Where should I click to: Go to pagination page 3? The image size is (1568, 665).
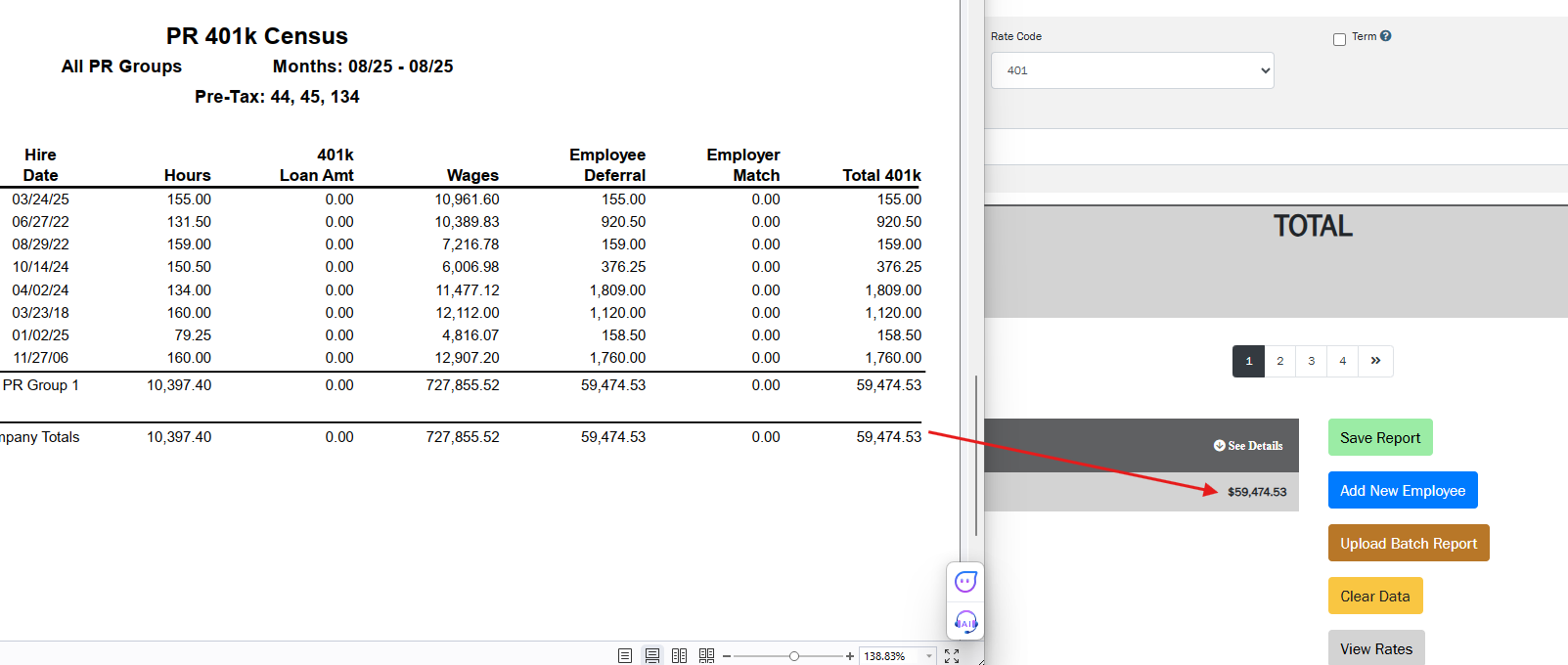click(x=1311, y=361)
